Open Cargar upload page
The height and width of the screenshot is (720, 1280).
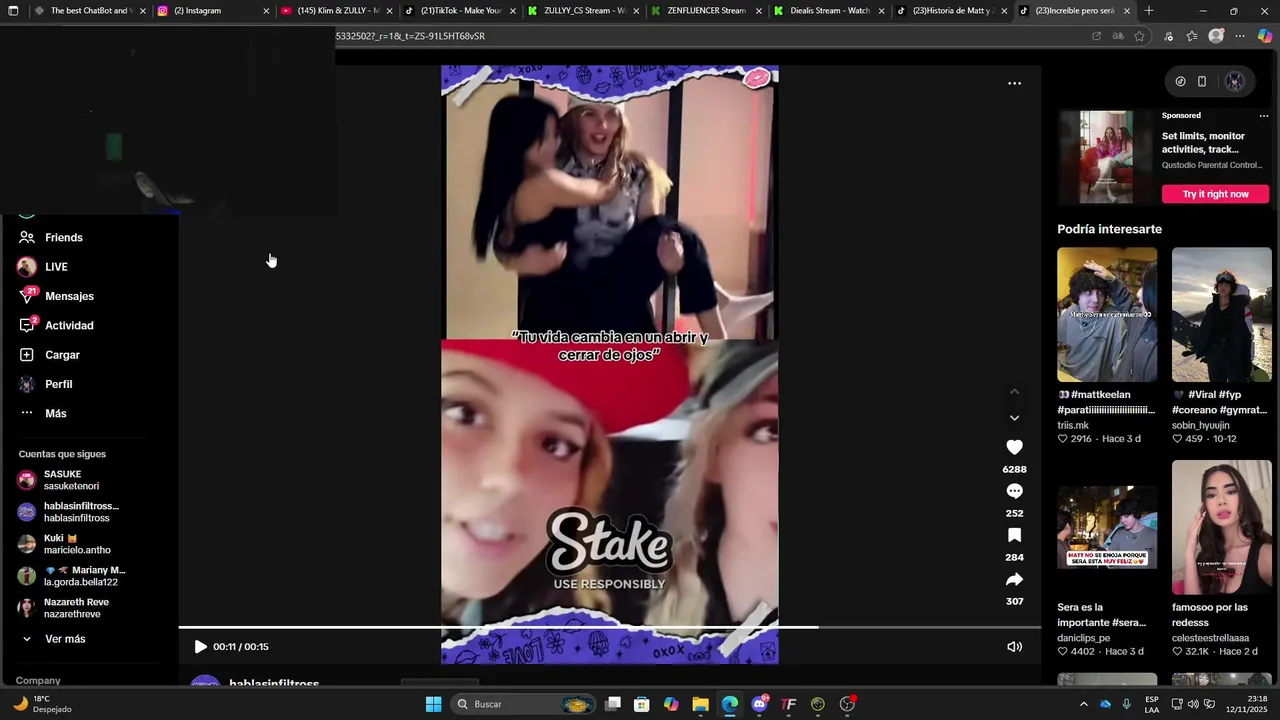tap(62, 355)
